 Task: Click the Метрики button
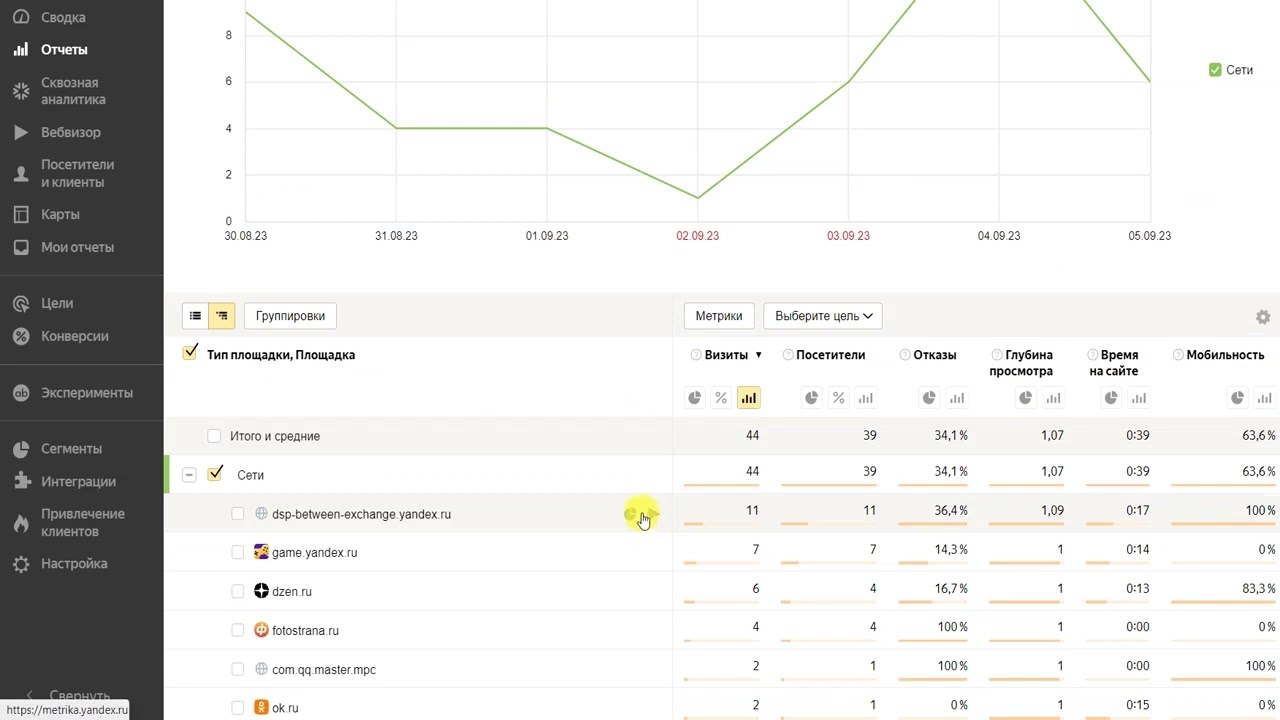click(x=718, y=316)
